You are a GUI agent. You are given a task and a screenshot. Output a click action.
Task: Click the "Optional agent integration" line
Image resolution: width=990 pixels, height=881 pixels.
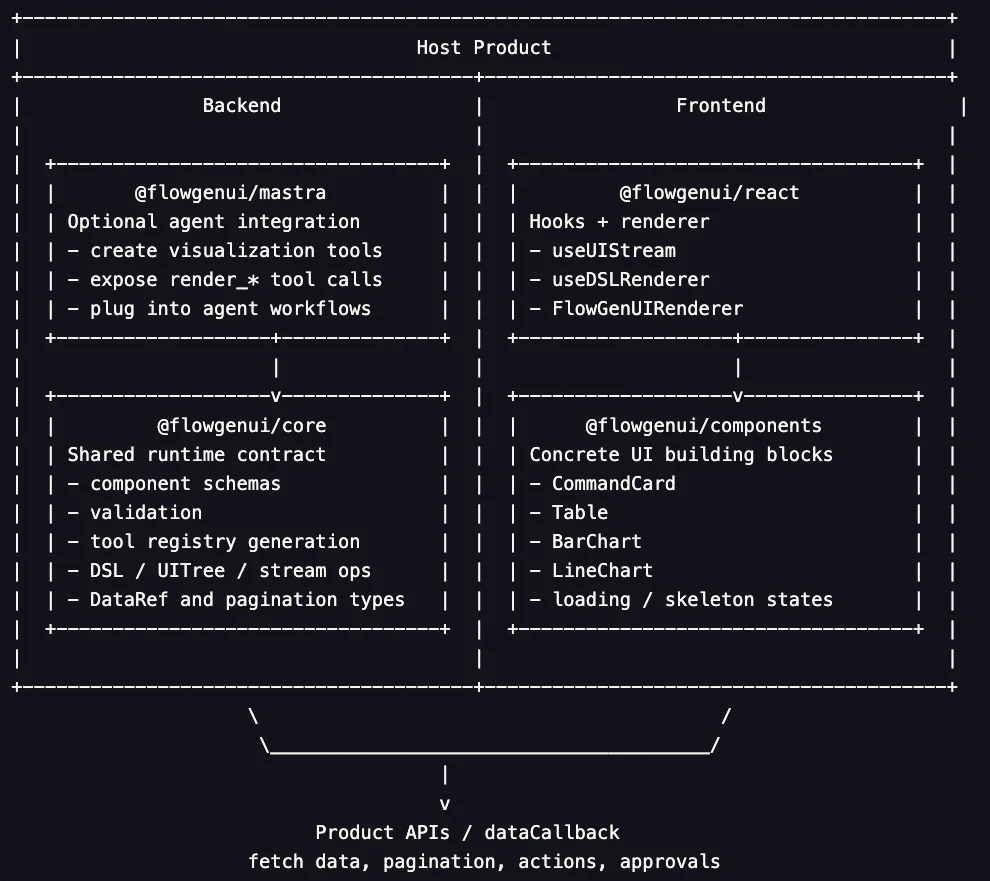(x=213, y=221)
